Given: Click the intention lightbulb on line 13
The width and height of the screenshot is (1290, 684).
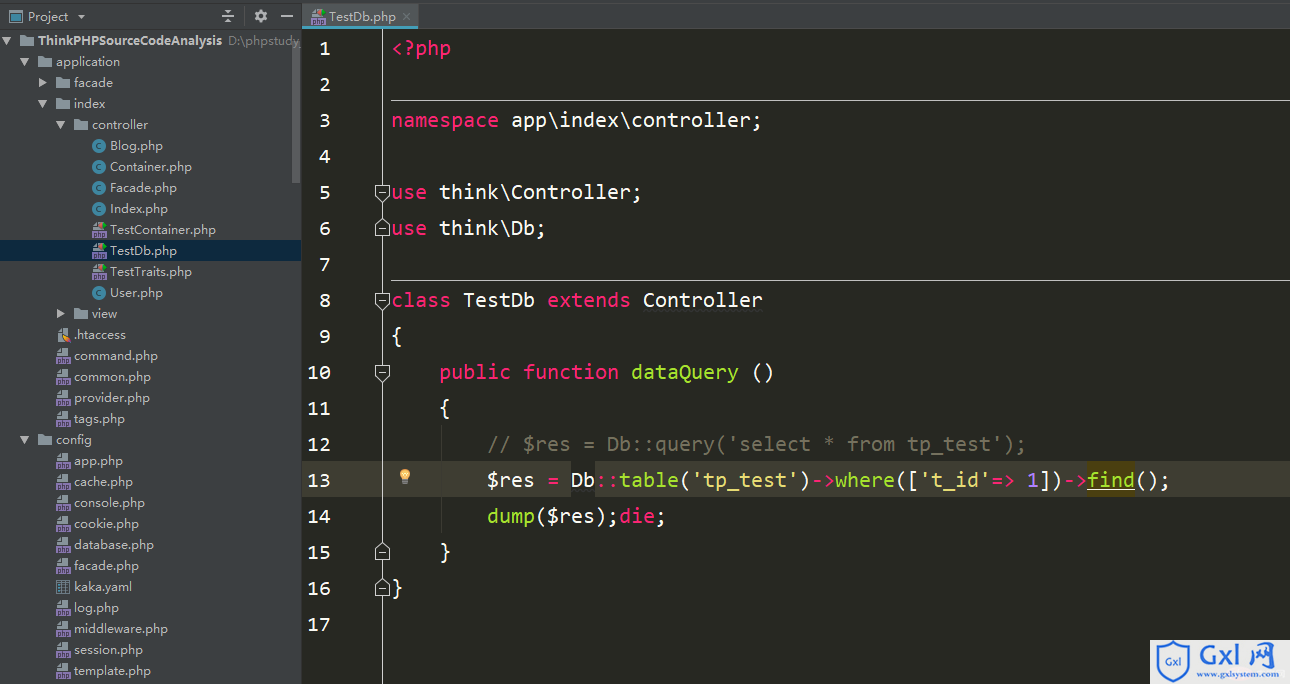Looking at the screenshot, I should pyautogui.click(x=405, y=477).
